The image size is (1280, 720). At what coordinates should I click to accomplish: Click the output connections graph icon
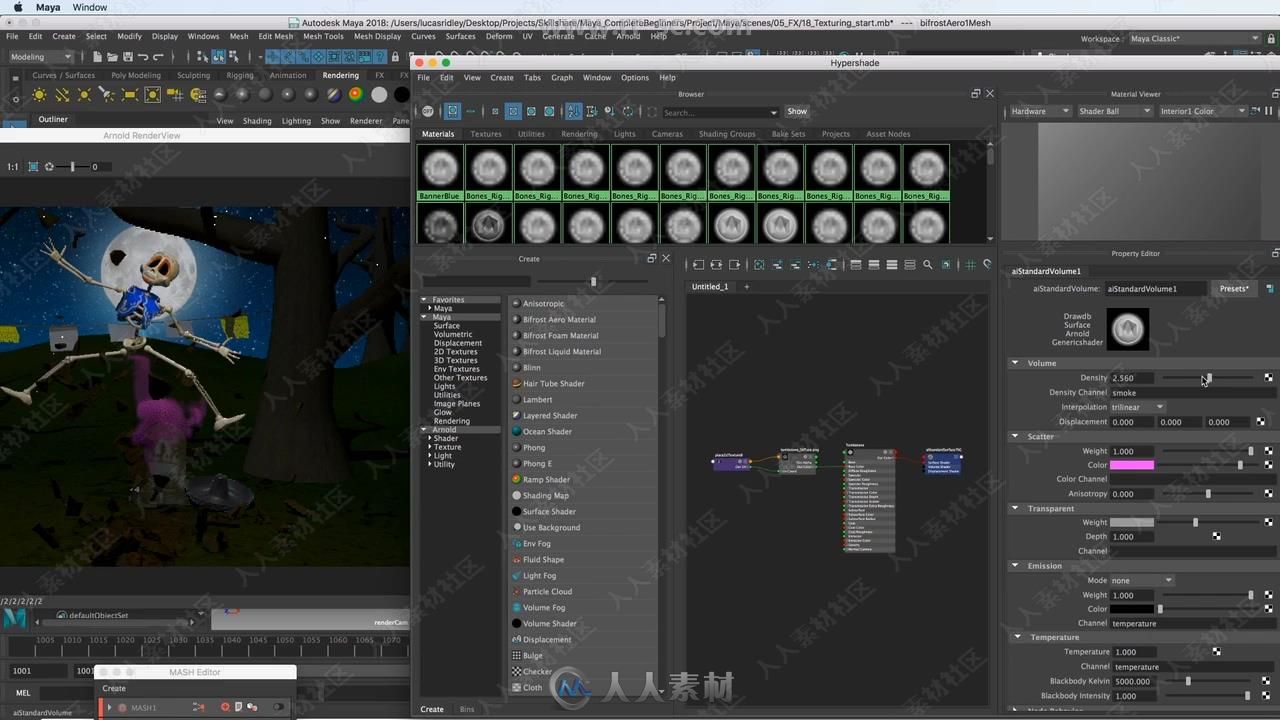(734, 265)
